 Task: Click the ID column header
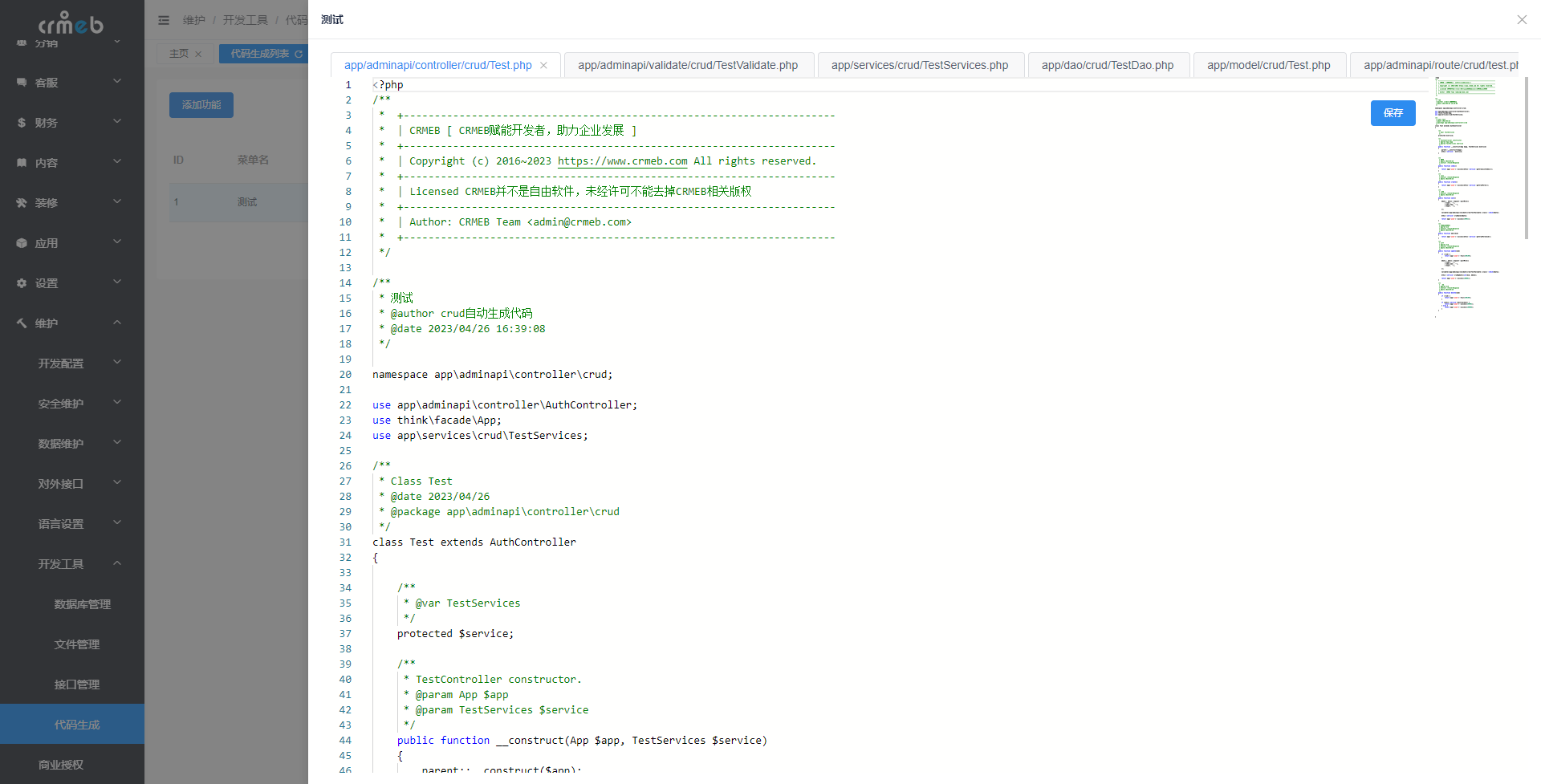point(178,160)
